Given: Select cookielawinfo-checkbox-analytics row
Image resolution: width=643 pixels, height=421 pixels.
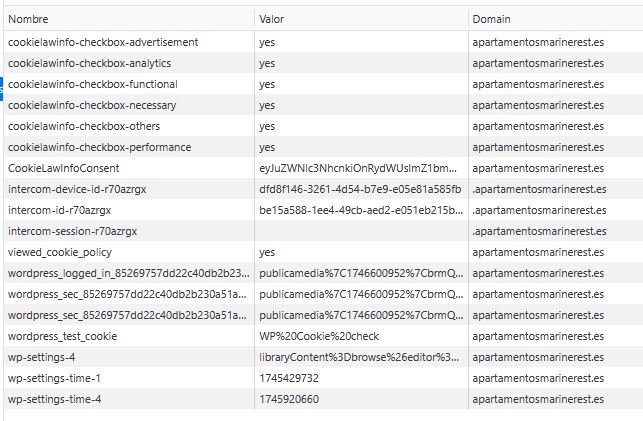Looking at the screenshot, I should point(323,63).
